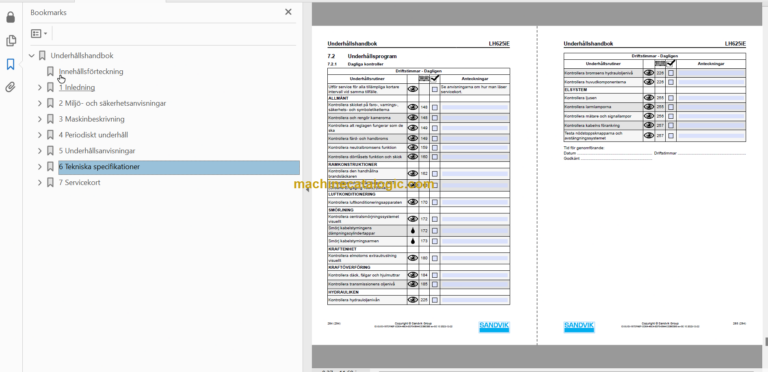The width and height of the screenshot is (768, 372).
Task: Click eye icon for Kontrollera ljusen row
Action: click(x=649, y=98)
